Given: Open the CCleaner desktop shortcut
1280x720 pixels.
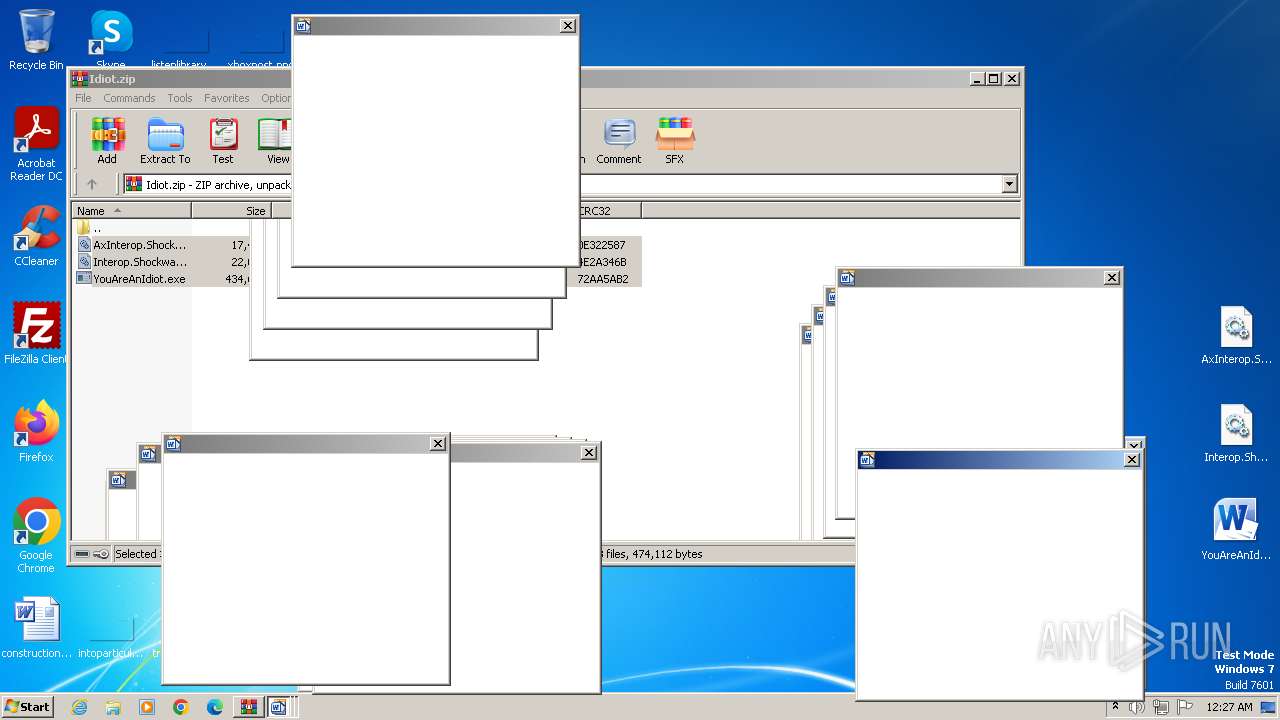Looking at the screenshot, I should click(36, 236).
